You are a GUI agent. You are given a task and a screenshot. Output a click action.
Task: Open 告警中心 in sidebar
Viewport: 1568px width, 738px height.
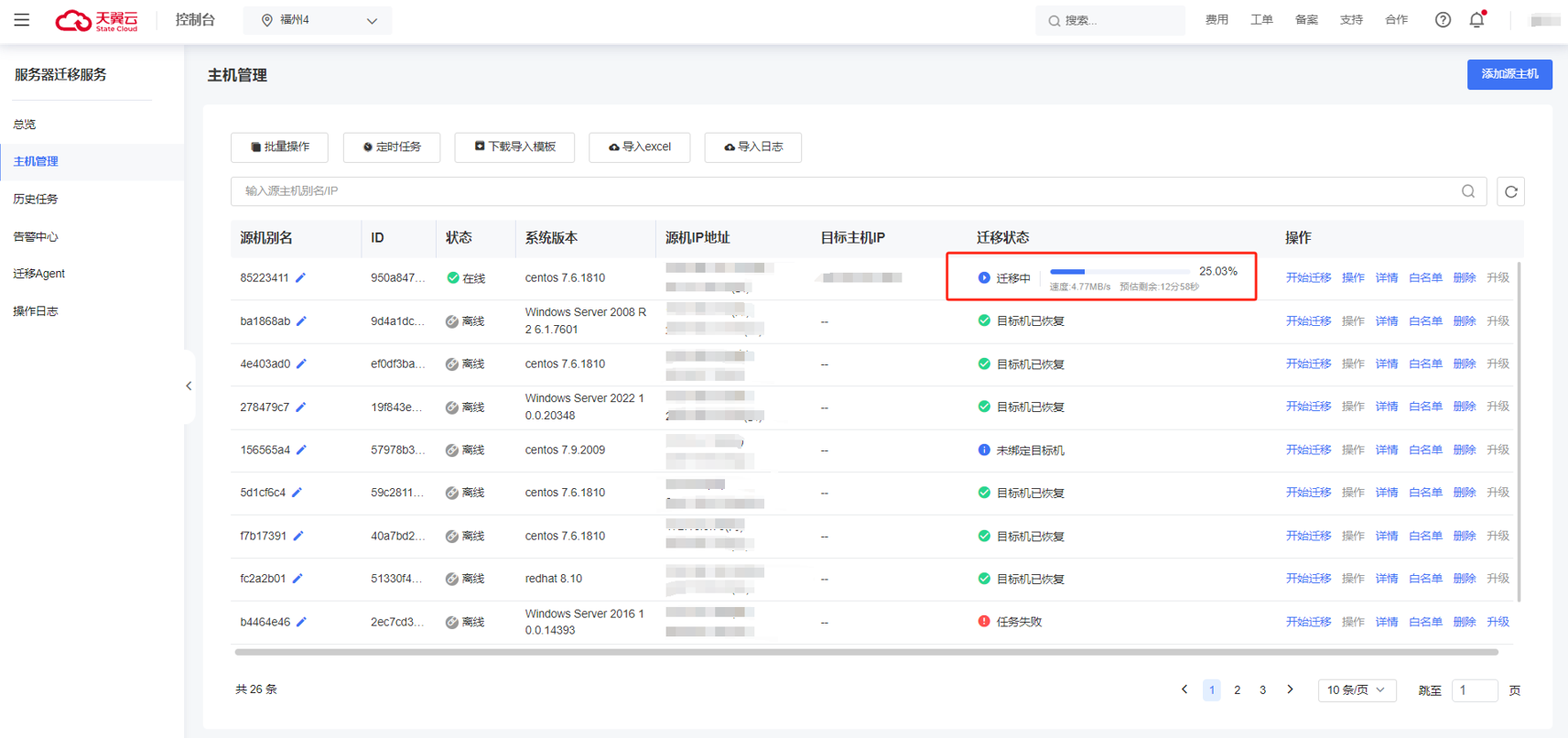click(36, 236)
